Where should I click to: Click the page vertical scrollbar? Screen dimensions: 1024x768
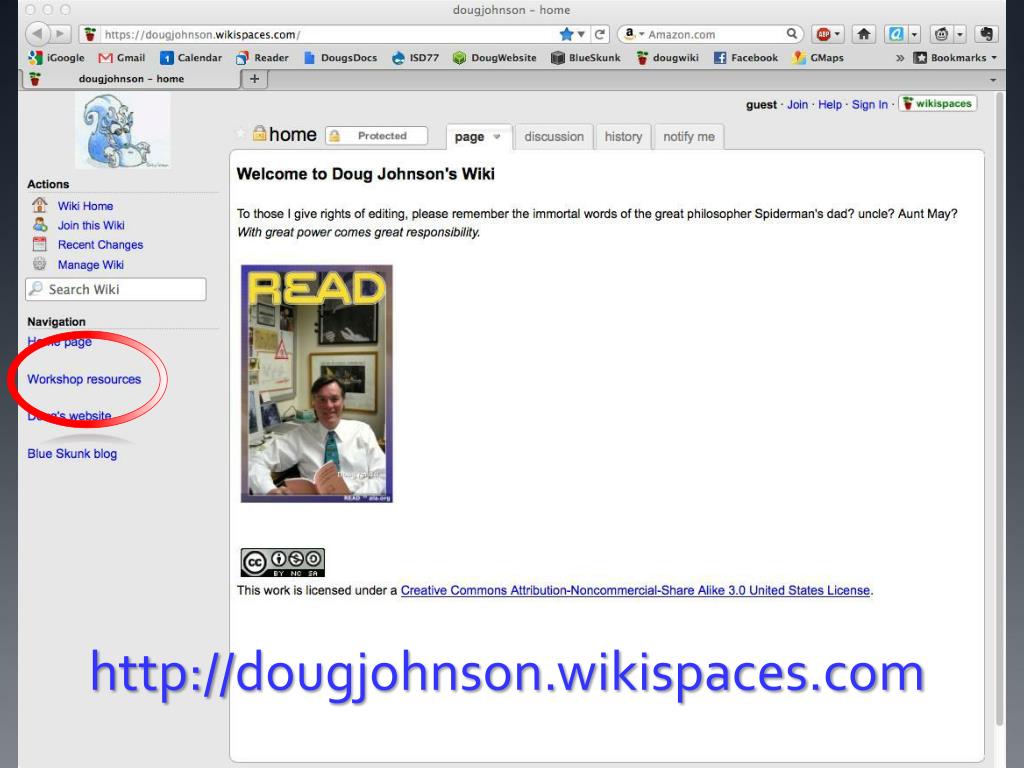(999, 411)
